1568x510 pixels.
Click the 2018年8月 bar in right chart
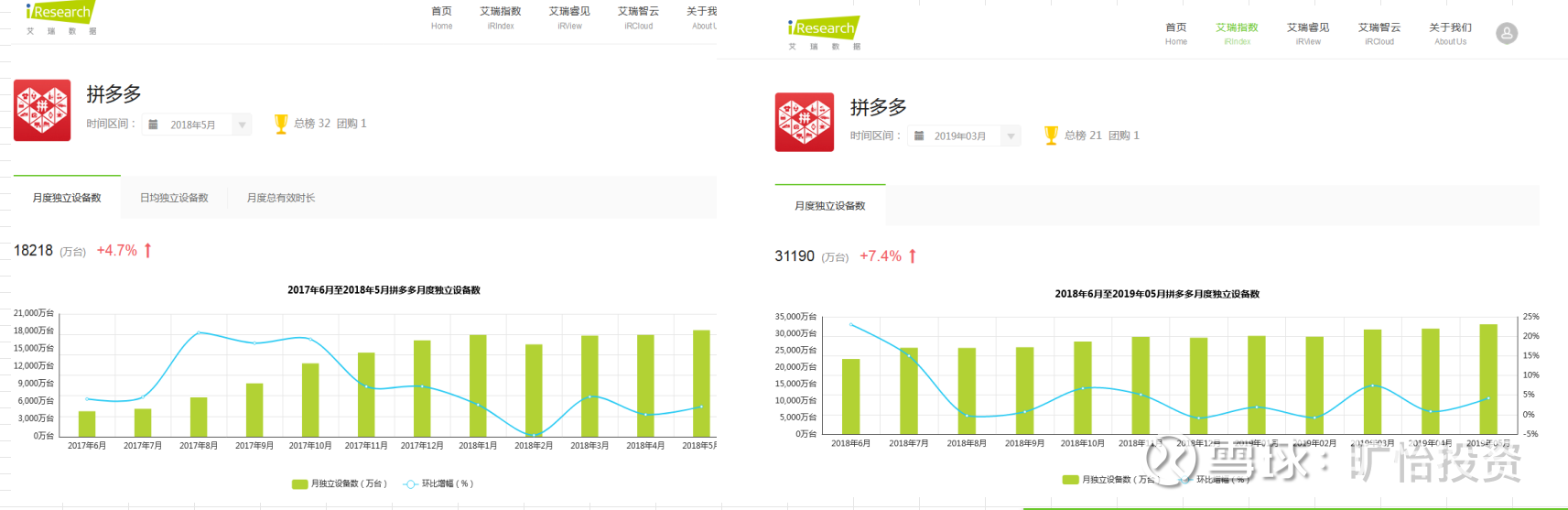967,391
